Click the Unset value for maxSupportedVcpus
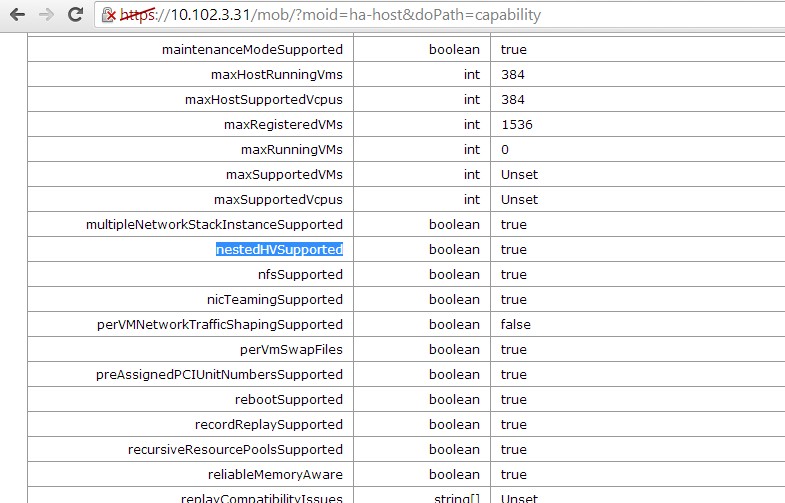Viewport: 785px width, 503px height. tap(519, 200)
